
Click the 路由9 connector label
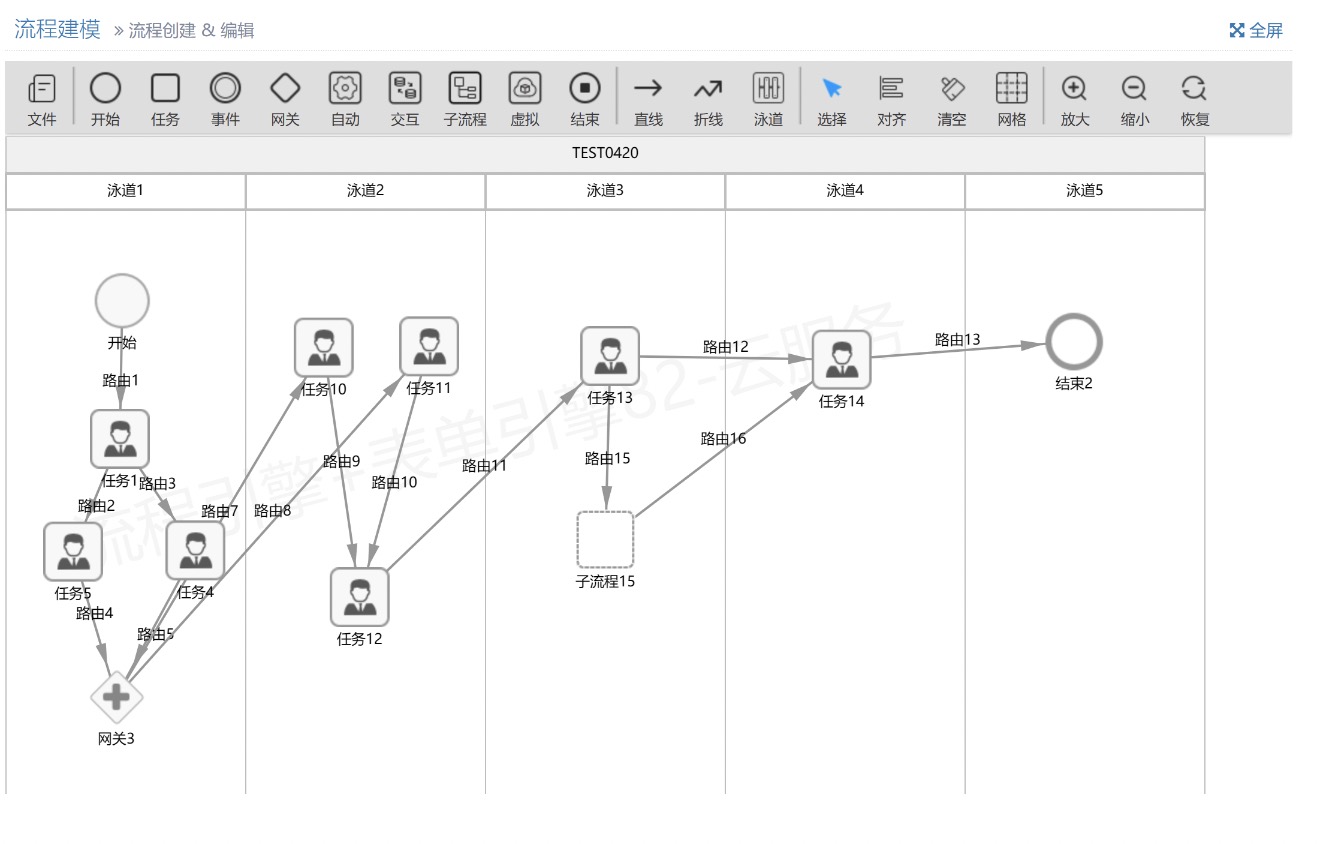[341, 461]
